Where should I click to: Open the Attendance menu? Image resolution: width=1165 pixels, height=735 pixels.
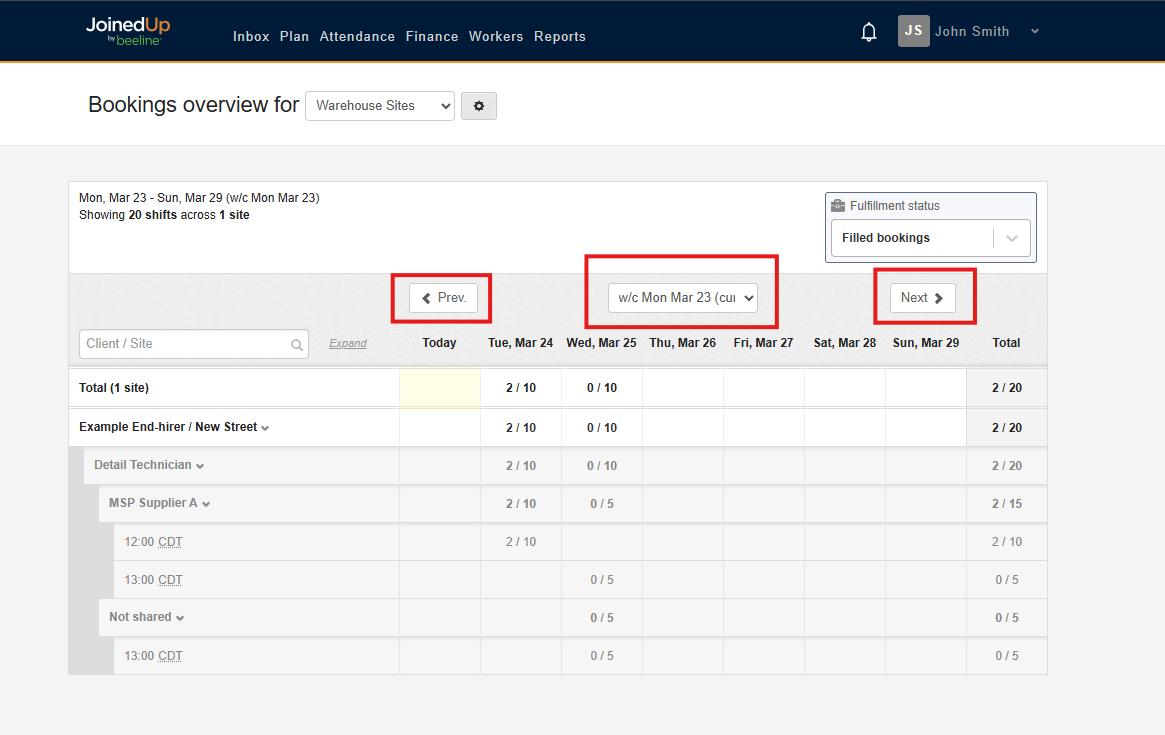[357, 37]
